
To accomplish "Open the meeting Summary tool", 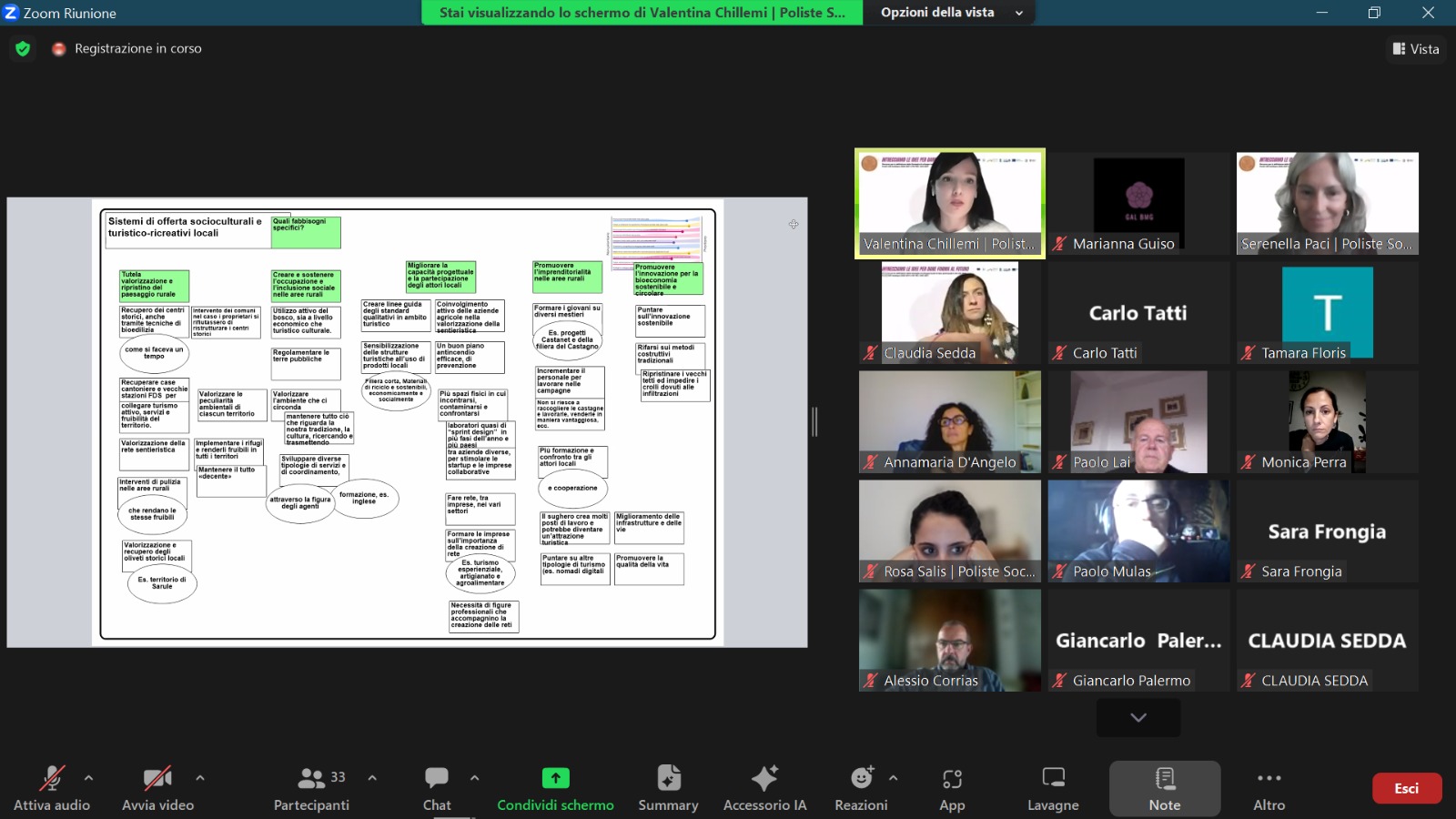I will coord(668,787).
